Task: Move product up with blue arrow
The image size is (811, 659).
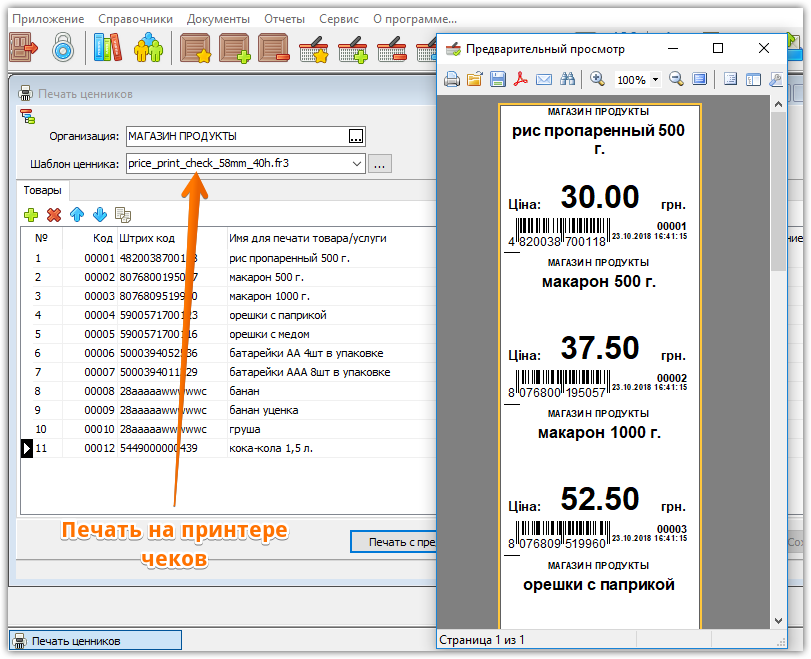Action: click(77, 215)
